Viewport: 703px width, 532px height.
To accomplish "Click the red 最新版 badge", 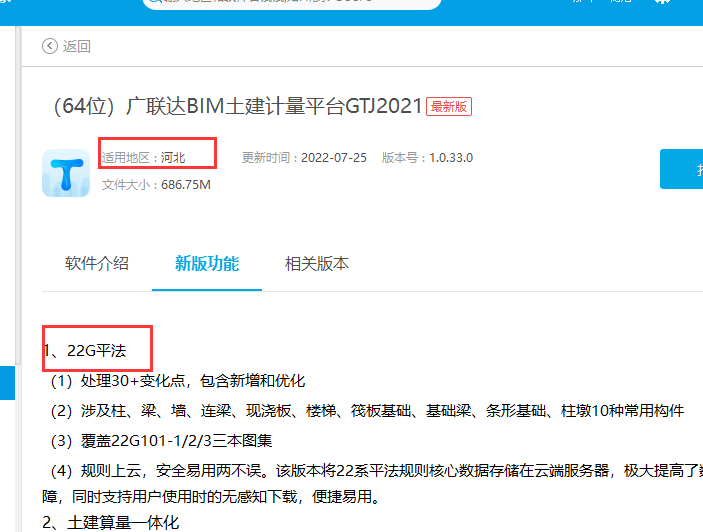I will click(449, 107).
